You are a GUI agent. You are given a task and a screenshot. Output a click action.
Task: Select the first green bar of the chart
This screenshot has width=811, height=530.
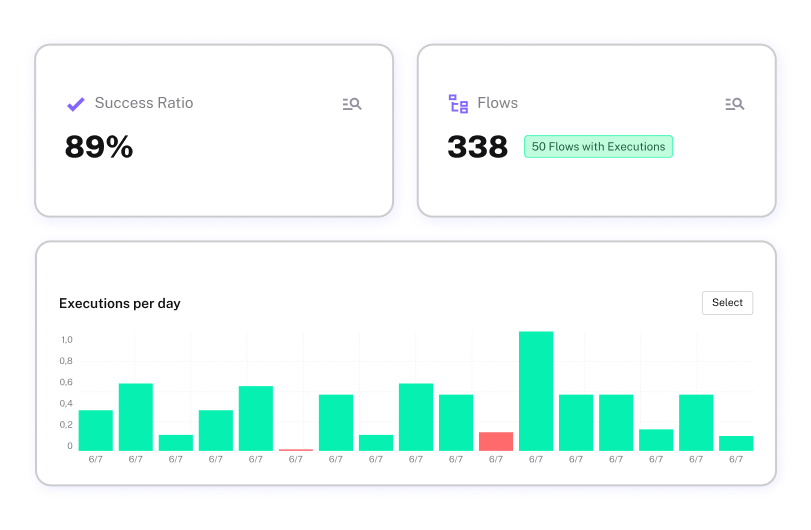point(96,430)
